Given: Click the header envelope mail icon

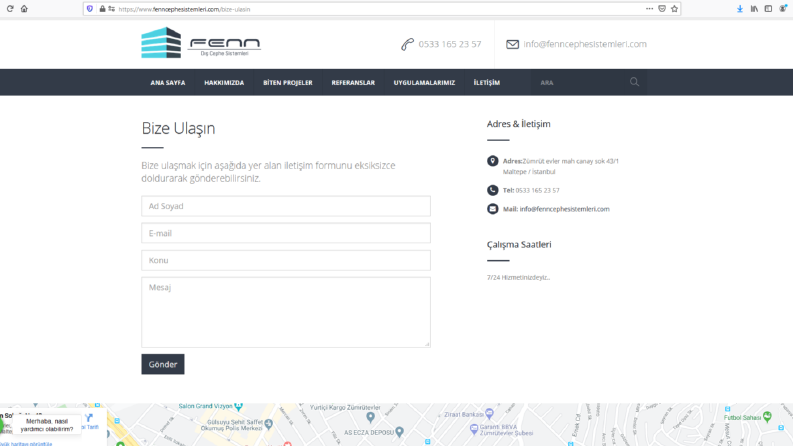Looking at the screenshot, I should click(x=512, y=44).
